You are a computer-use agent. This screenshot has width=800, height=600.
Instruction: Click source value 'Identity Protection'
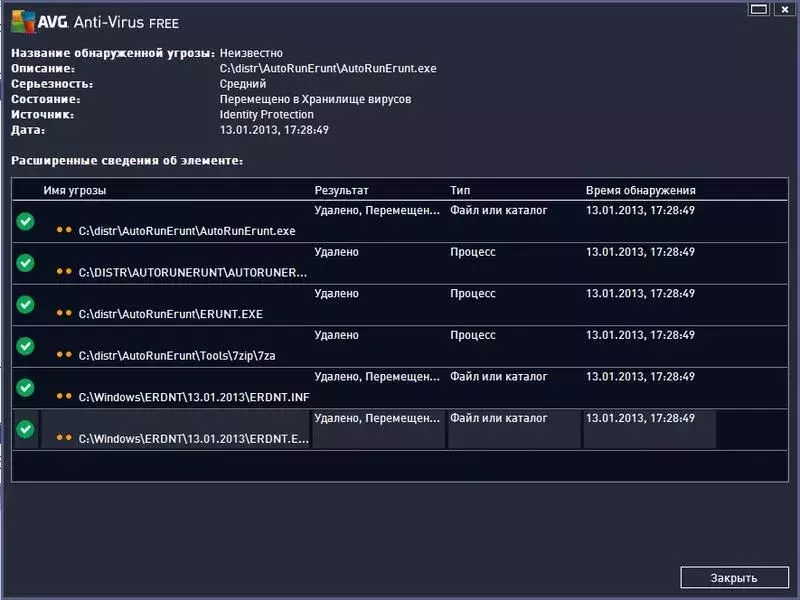click(x=266, y=115)
